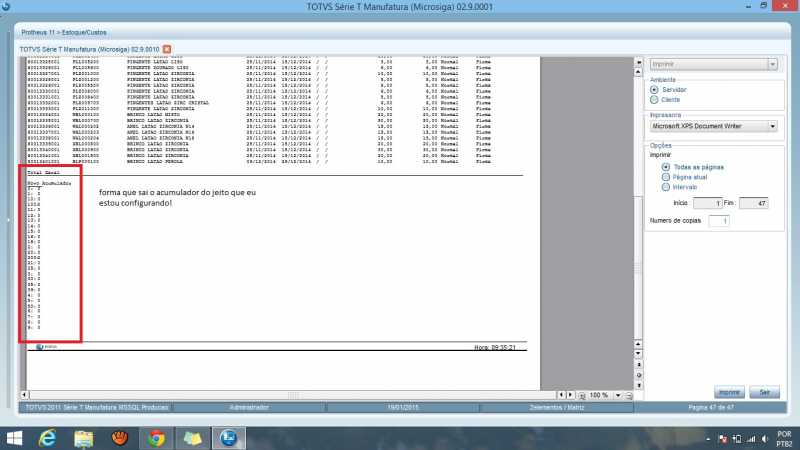Open the Windows Start button
The height and width of the screenshot is (450, 800).
pos(14,438)
